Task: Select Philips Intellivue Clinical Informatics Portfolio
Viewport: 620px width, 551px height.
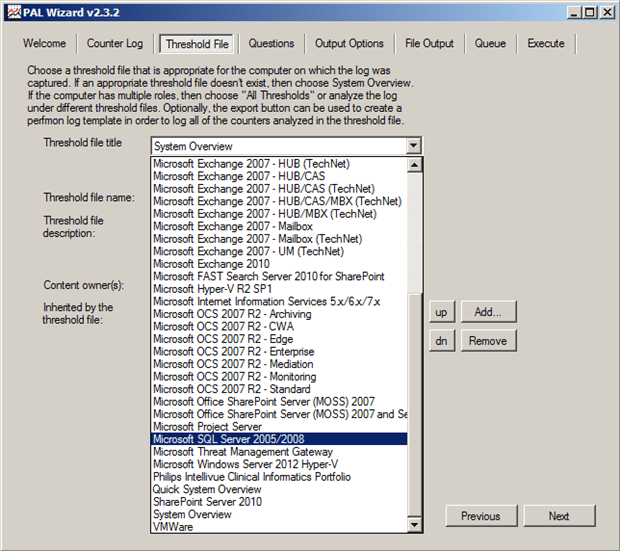Action: (x=279, y=477)
